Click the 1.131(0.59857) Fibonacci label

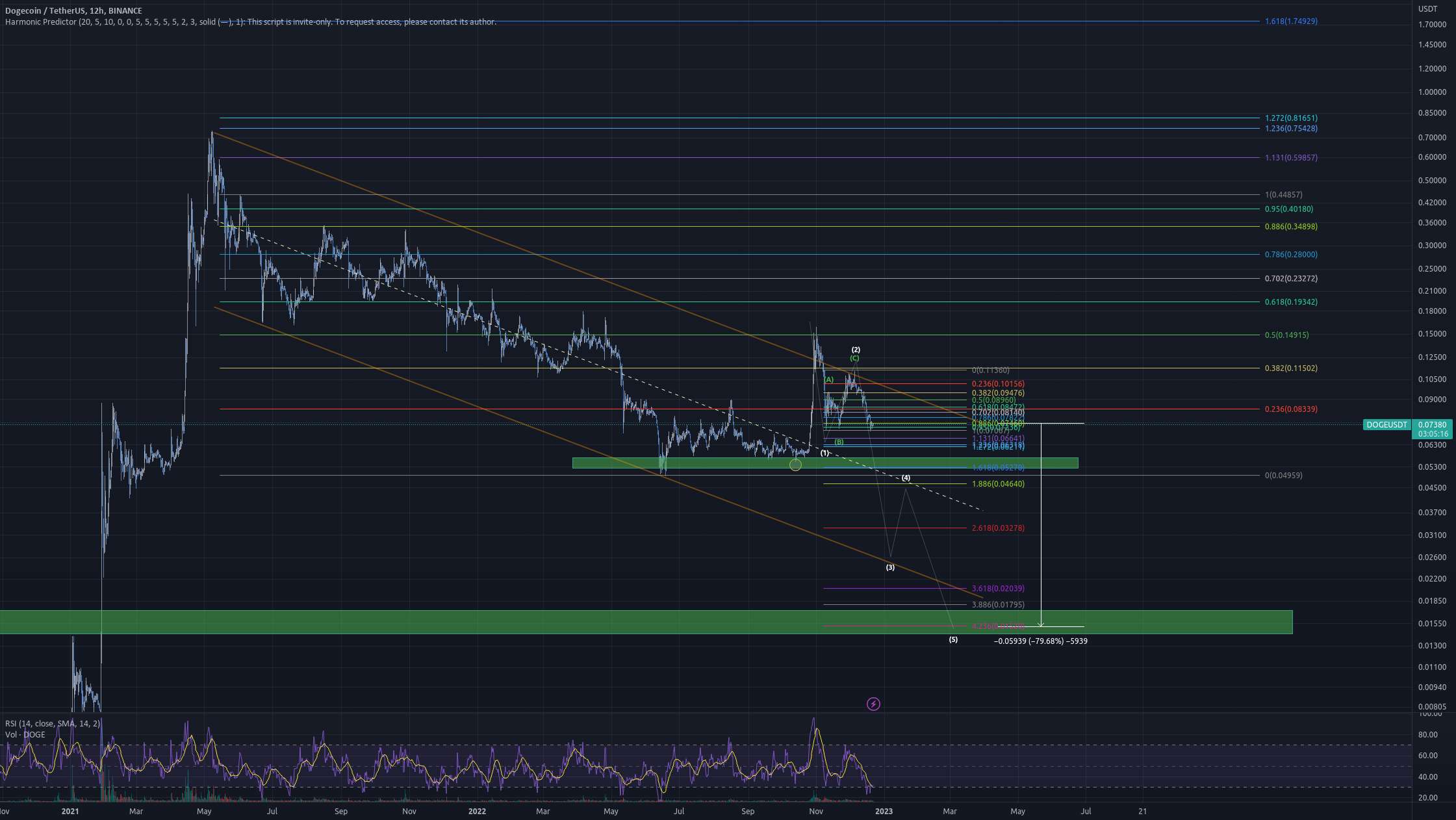(1291, 158)
